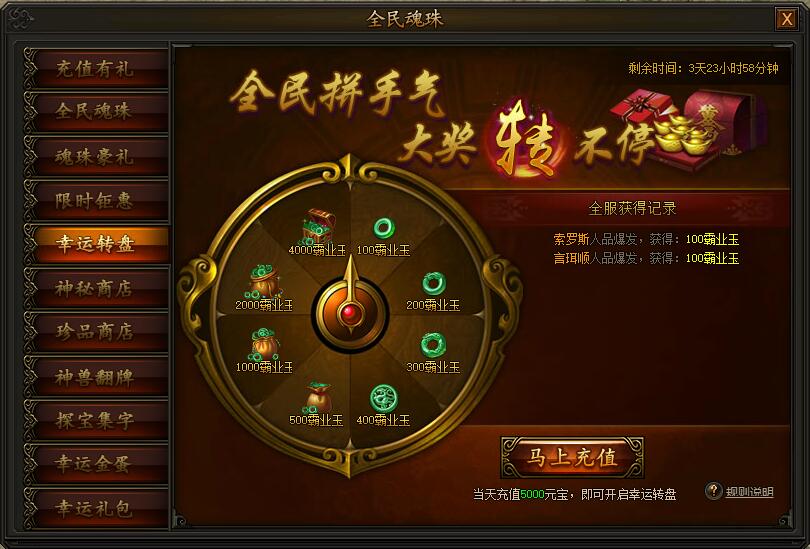810x549 pixels.
Task: Click the 2000霸业玉 jade pot icon
Action: click(x=264, y=281)
